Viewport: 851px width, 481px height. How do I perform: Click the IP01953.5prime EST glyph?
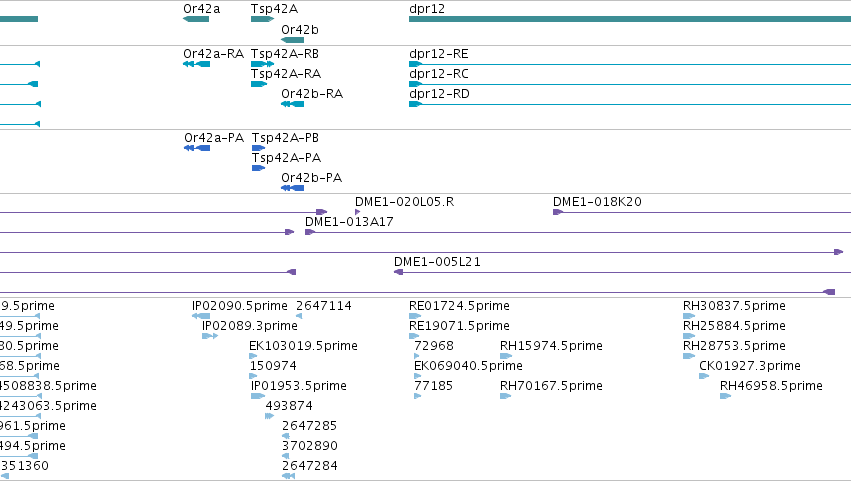click(x=258, y=396)
